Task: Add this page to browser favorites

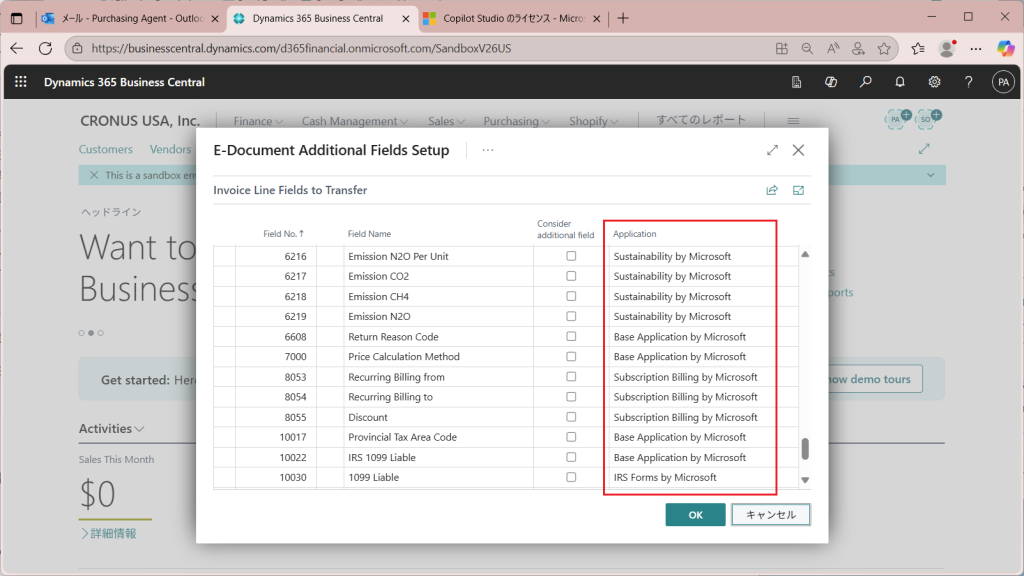Action: pyautogui.click(x=884, y=48)
